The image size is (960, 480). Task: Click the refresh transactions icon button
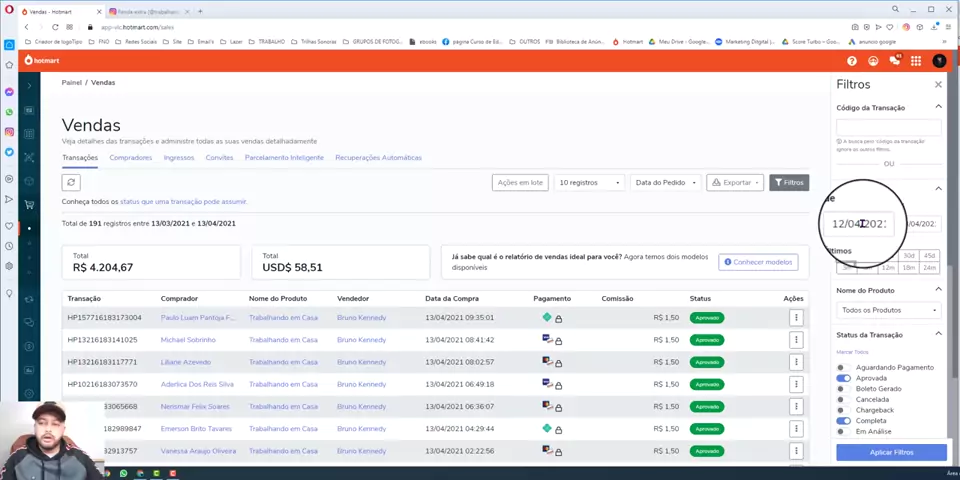pyautogui.click(x=71, y=182)
